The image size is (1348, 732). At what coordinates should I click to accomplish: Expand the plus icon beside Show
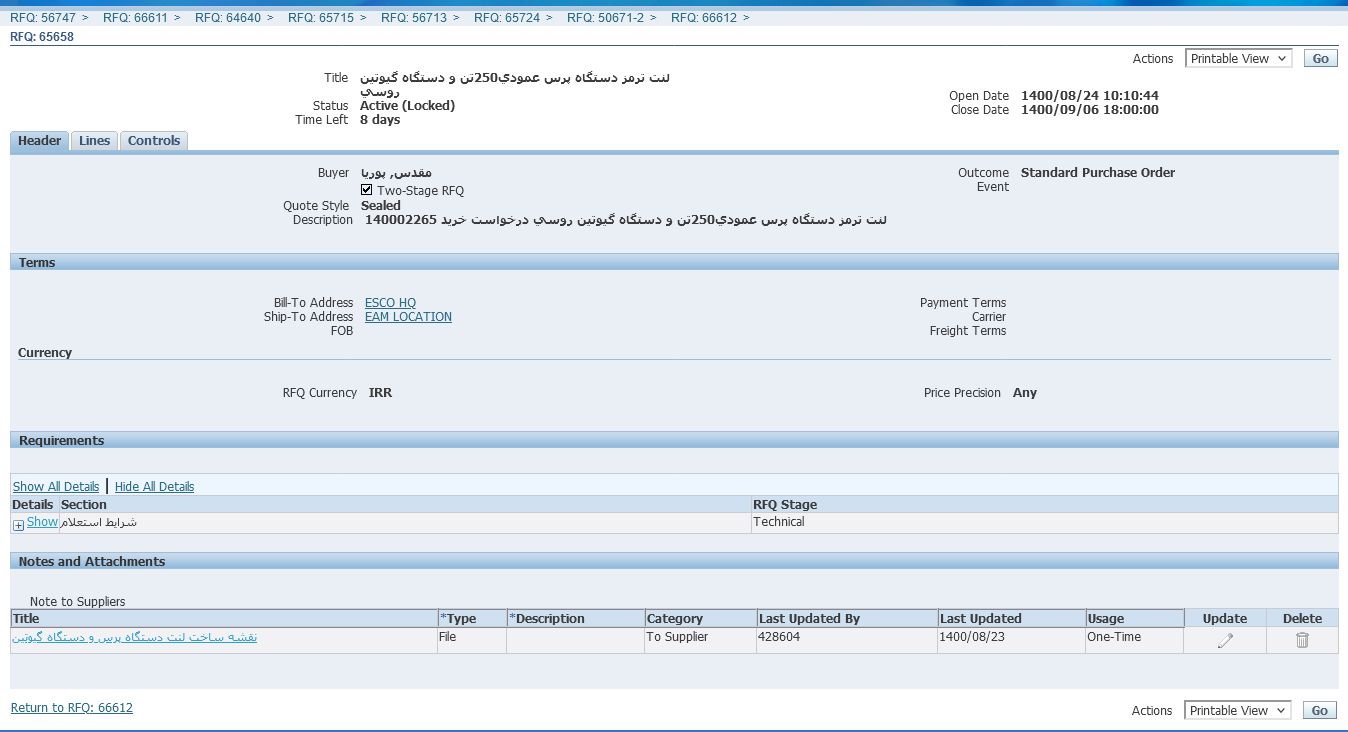point(19,525)
